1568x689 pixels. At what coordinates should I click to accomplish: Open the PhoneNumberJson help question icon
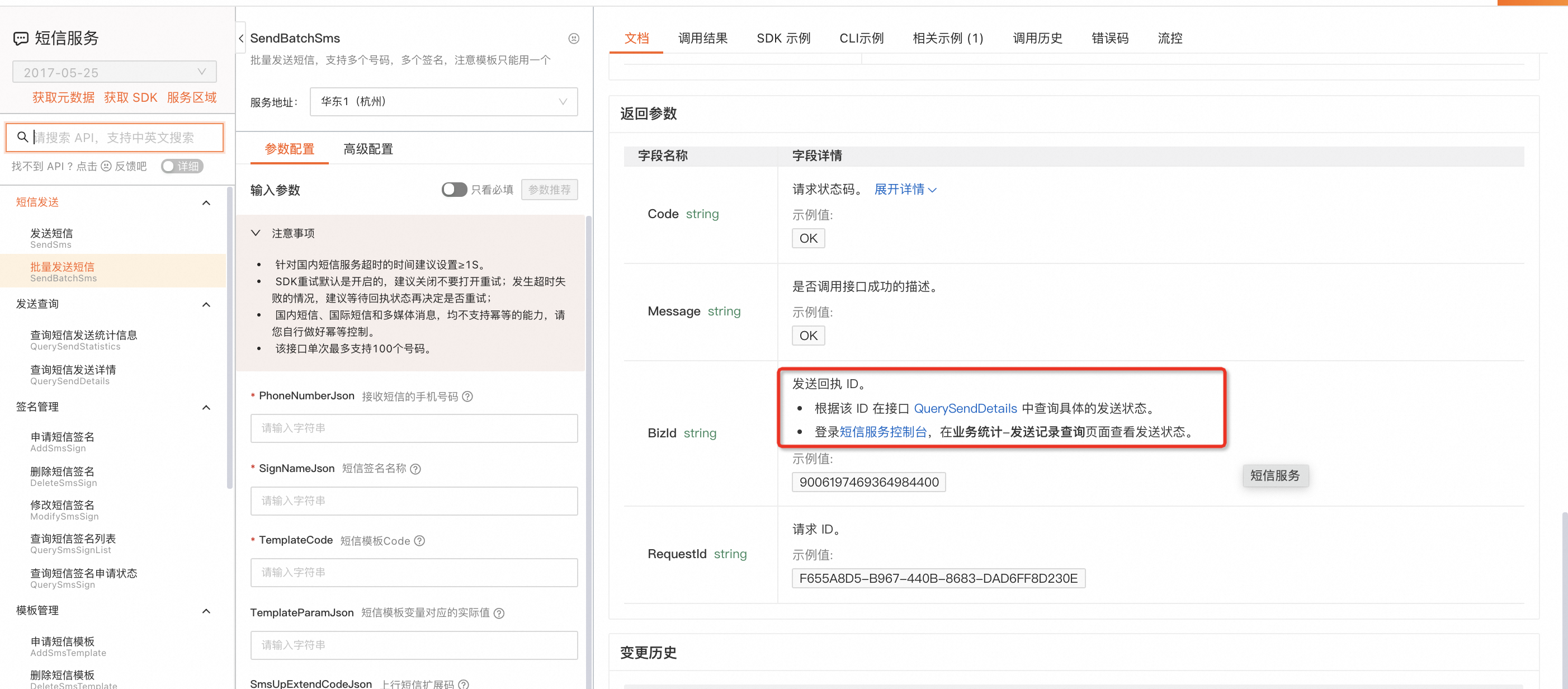(467, 397)
